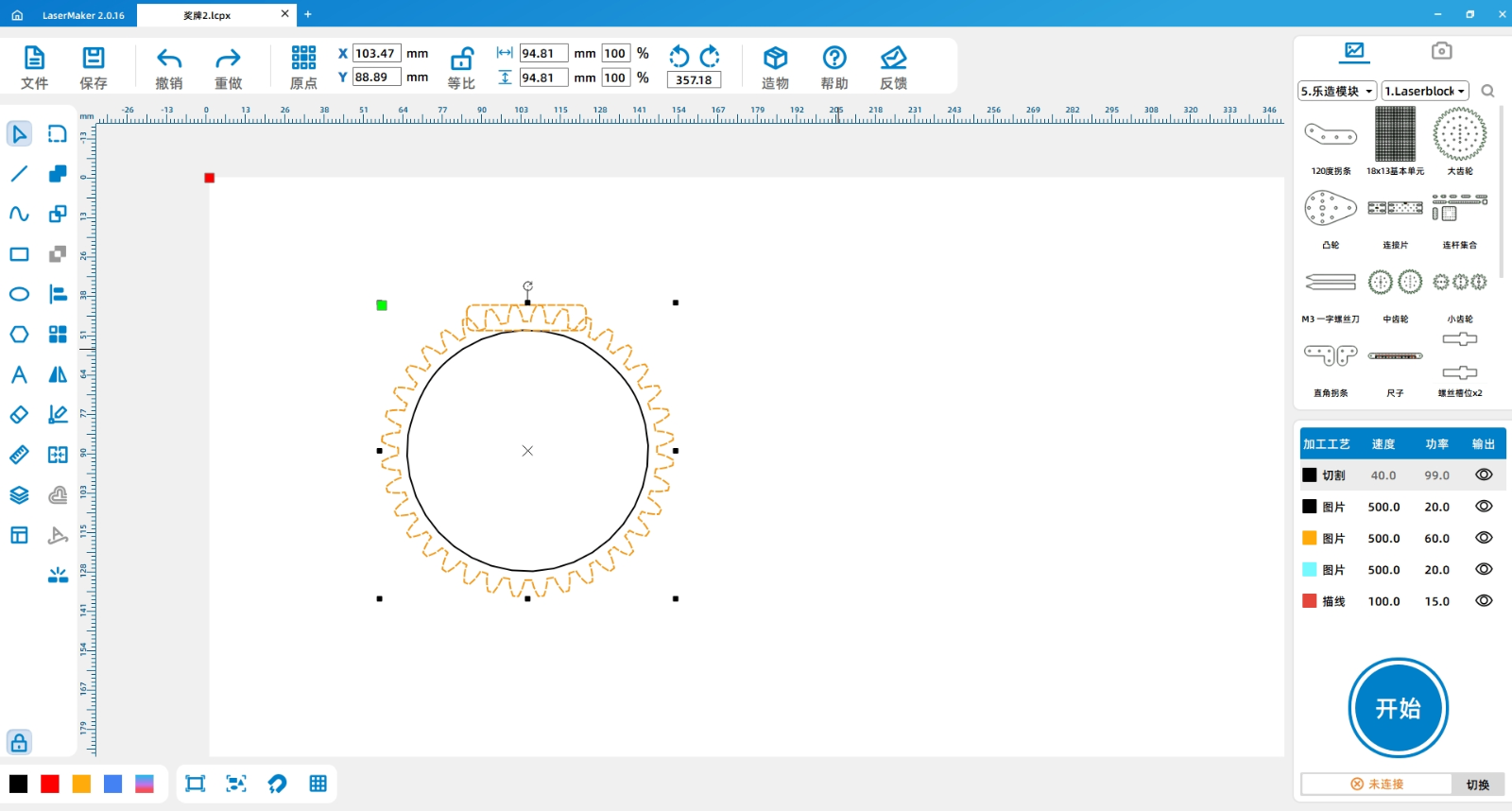Select the text tool in left toolbar
The height and width of the screenshot is (811, 1512).
19,374
